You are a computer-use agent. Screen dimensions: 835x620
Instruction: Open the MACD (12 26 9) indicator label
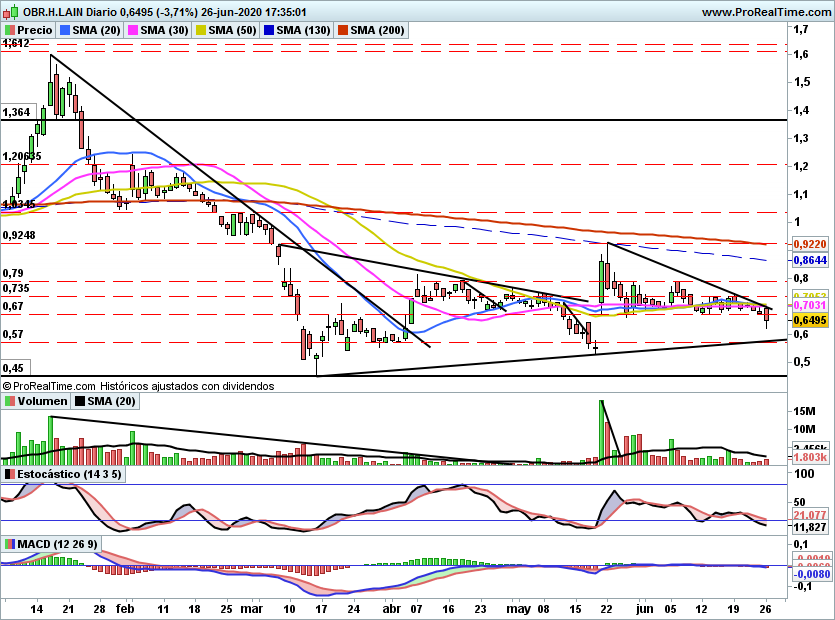51,544
